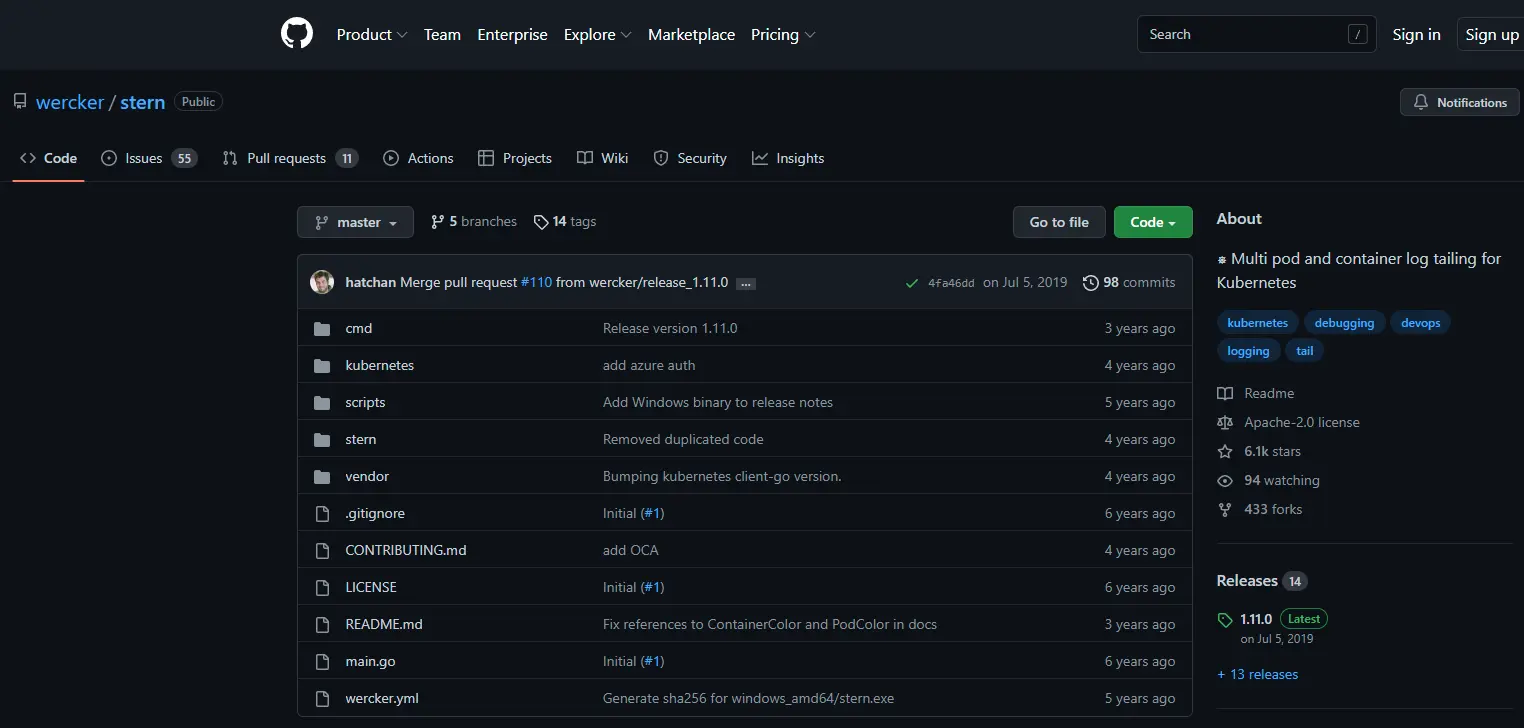Open the Security tab
This screenshot has width=1524, height=728.
tap(690, 158)
